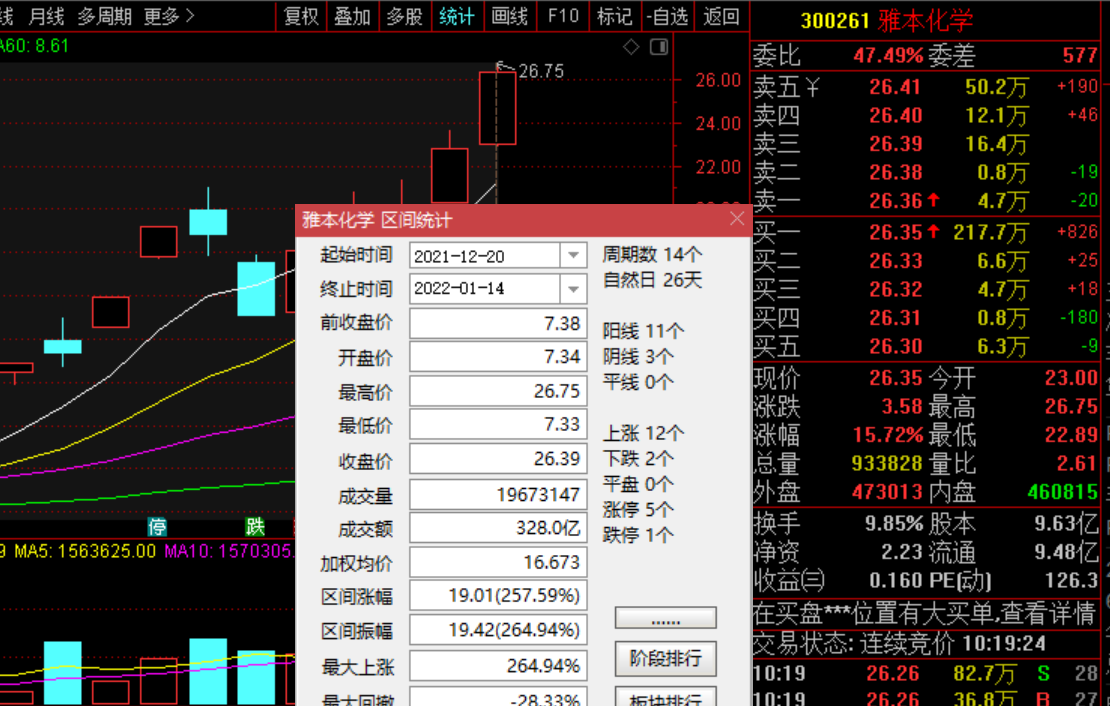Click the ...... button in dialog
This screenshot has height=706, width=1110.
[x=665, y=617]
